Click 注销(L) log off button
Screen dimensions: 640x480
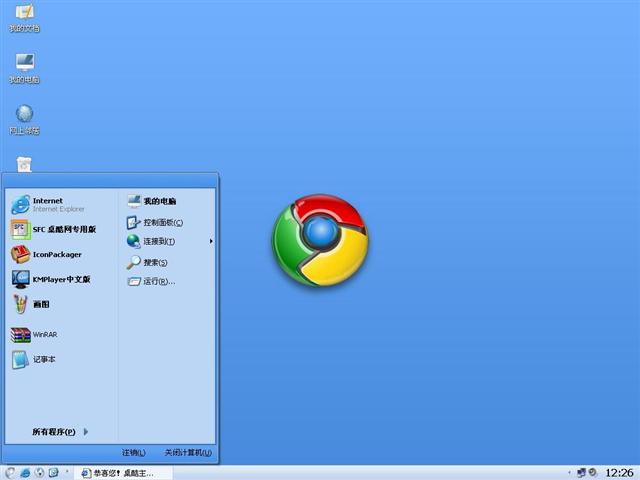(133, 453)
